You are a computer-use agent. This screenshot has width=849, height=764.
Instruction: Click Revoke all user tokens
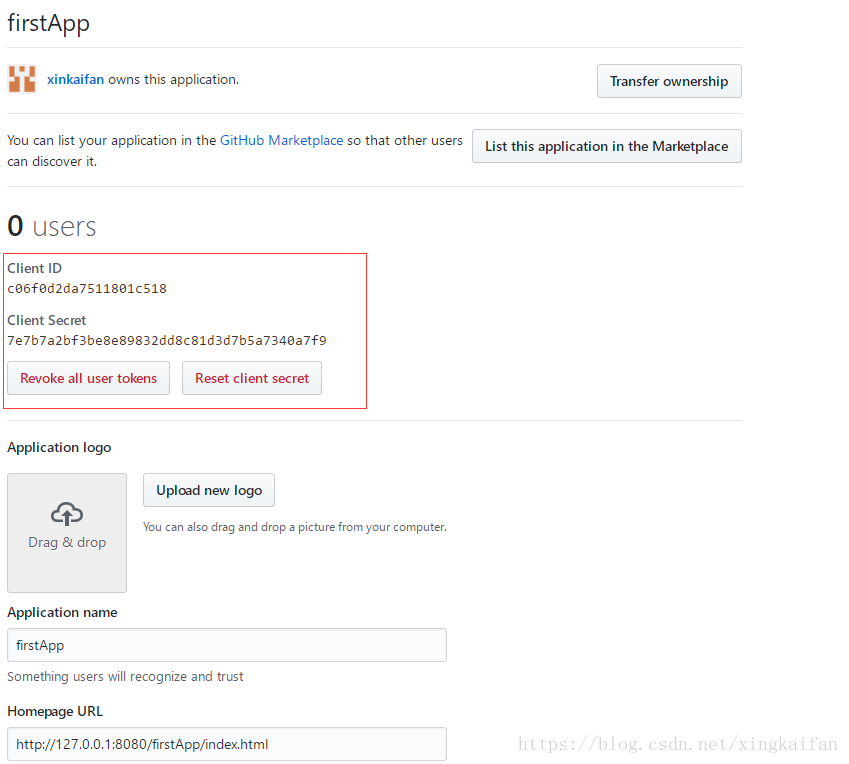pyautogui.click(x=88, y=378)
